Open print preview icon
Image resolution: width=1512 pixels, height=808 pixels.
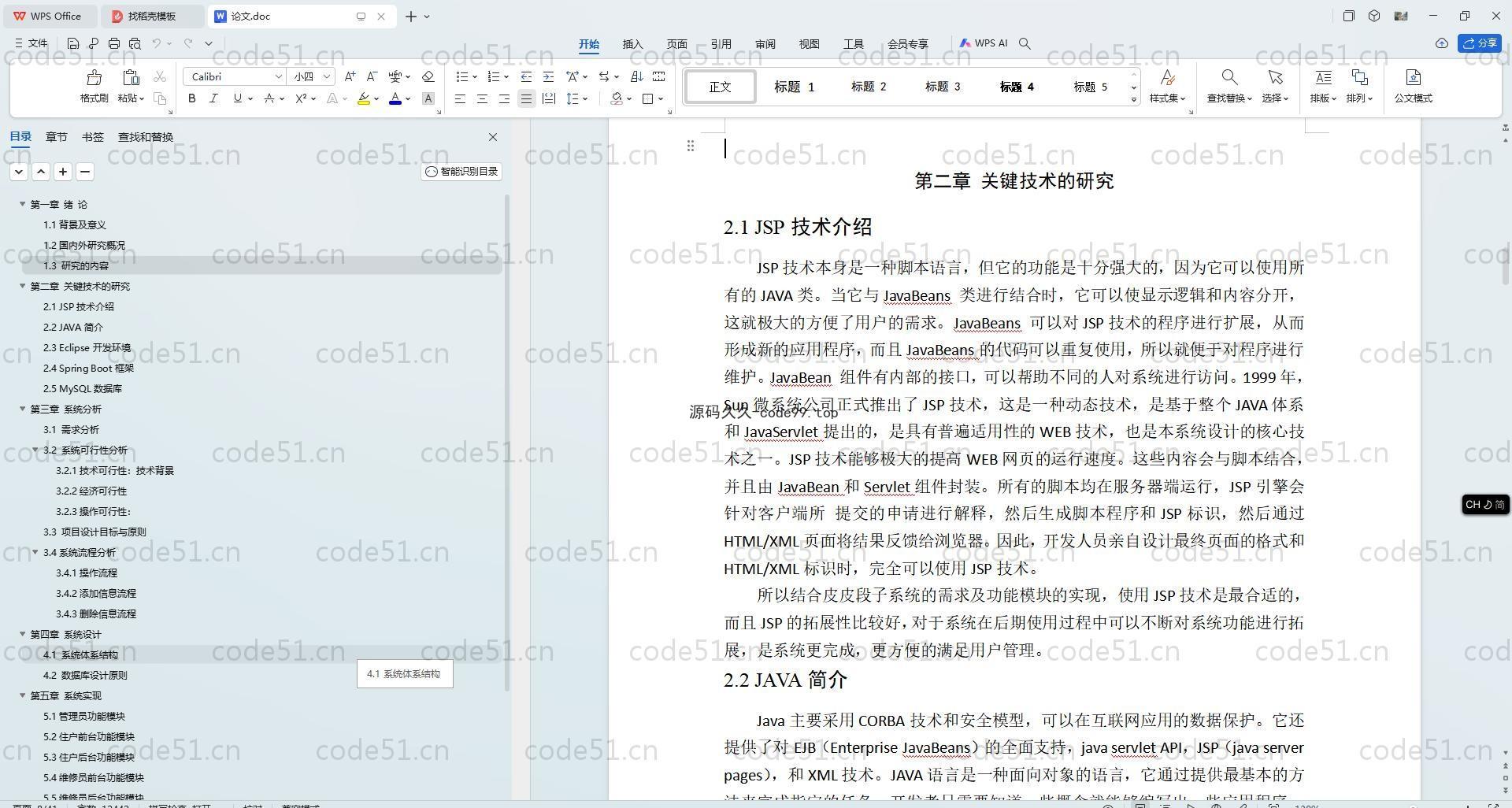click(135, 43)
